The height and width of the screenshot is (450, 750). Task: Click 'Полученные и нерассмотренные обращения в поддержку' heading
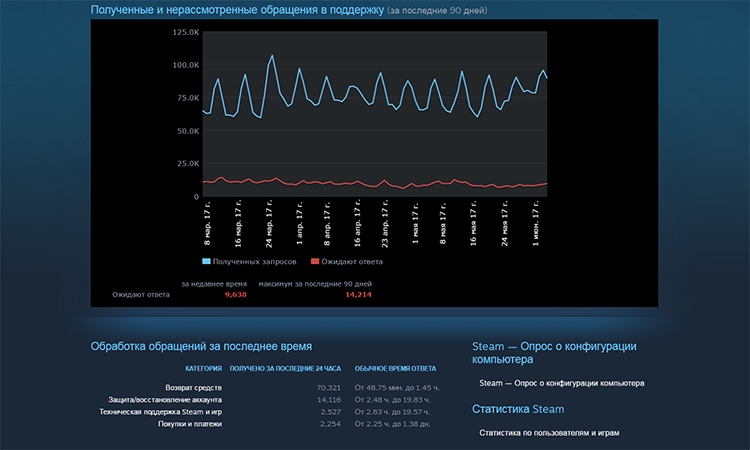(x=237, y=10)
